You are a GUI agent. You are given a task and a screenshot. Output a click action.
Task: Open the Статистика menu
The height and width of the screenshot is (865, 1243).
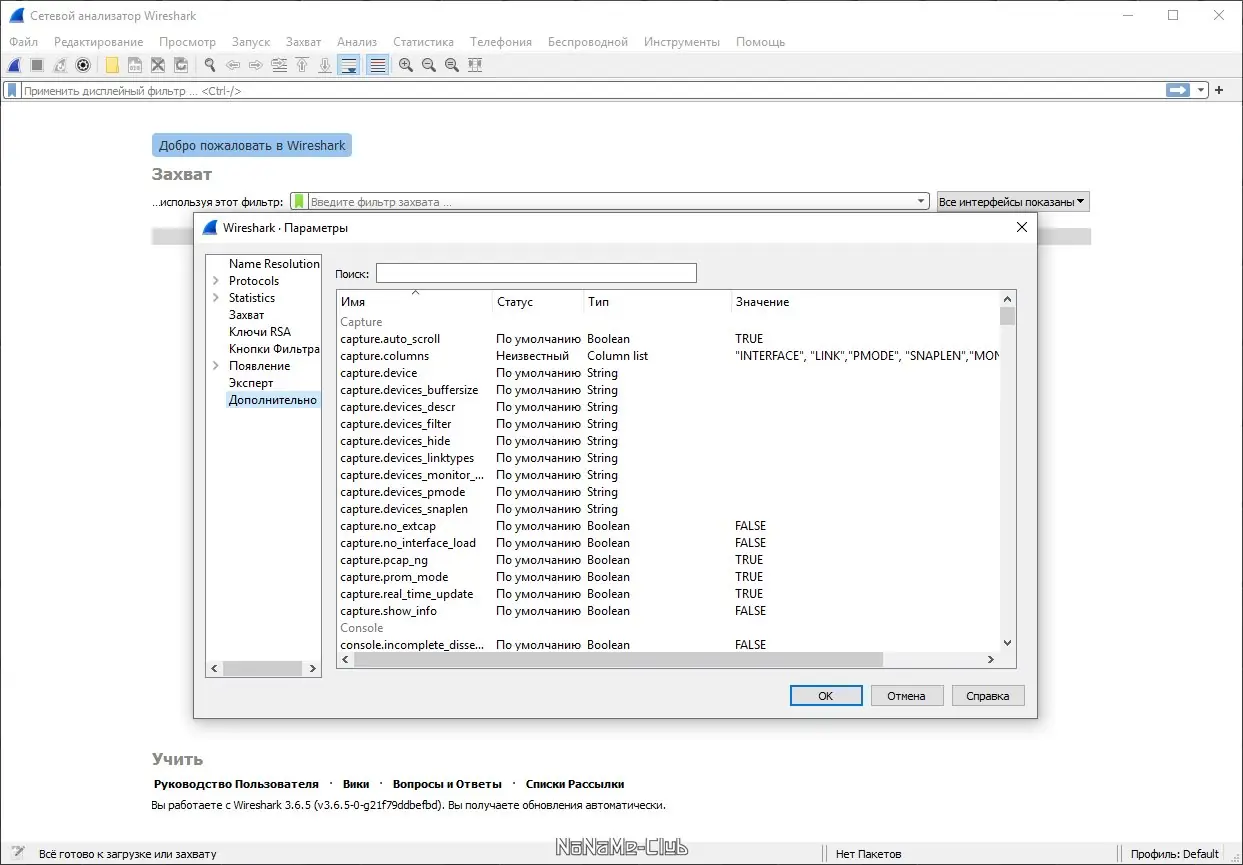(423, 42)
